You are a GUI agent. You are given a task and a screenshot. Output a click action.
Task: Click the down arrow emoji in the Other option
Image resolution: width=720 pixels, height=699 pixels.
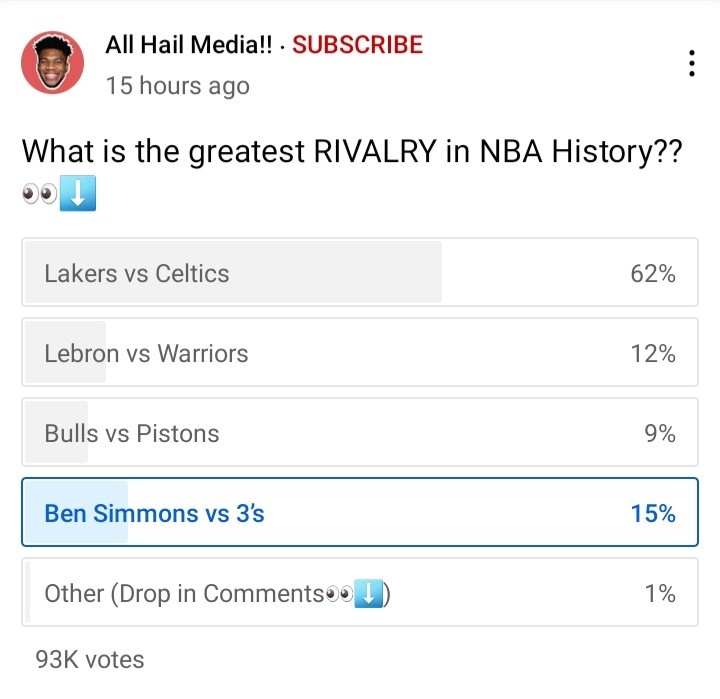coord(371,594)
